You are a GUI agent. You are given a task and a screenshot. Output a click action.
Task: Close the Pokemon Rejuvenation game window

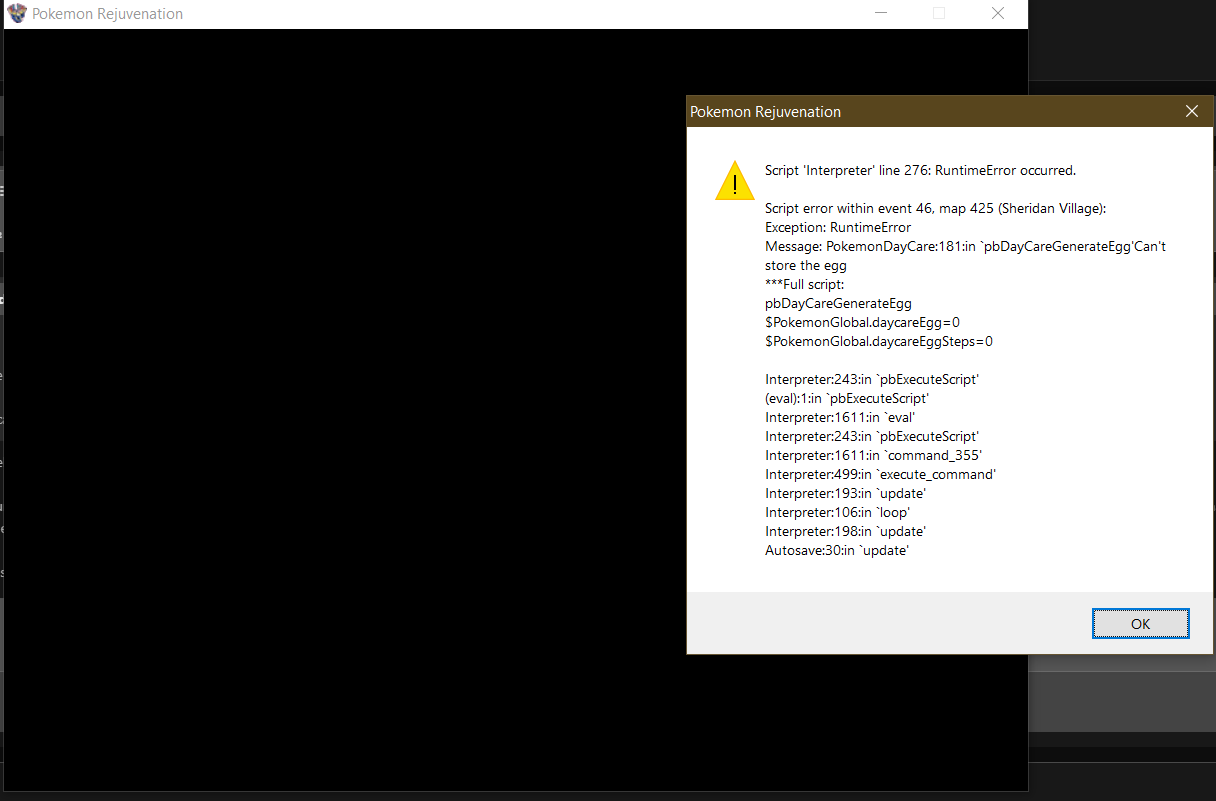pyautogui.click(x=998, y=14)
